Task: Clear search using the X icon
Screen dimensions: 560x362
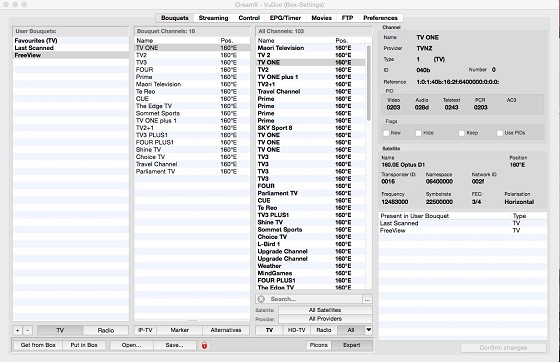Action: (x=261, y=299)
